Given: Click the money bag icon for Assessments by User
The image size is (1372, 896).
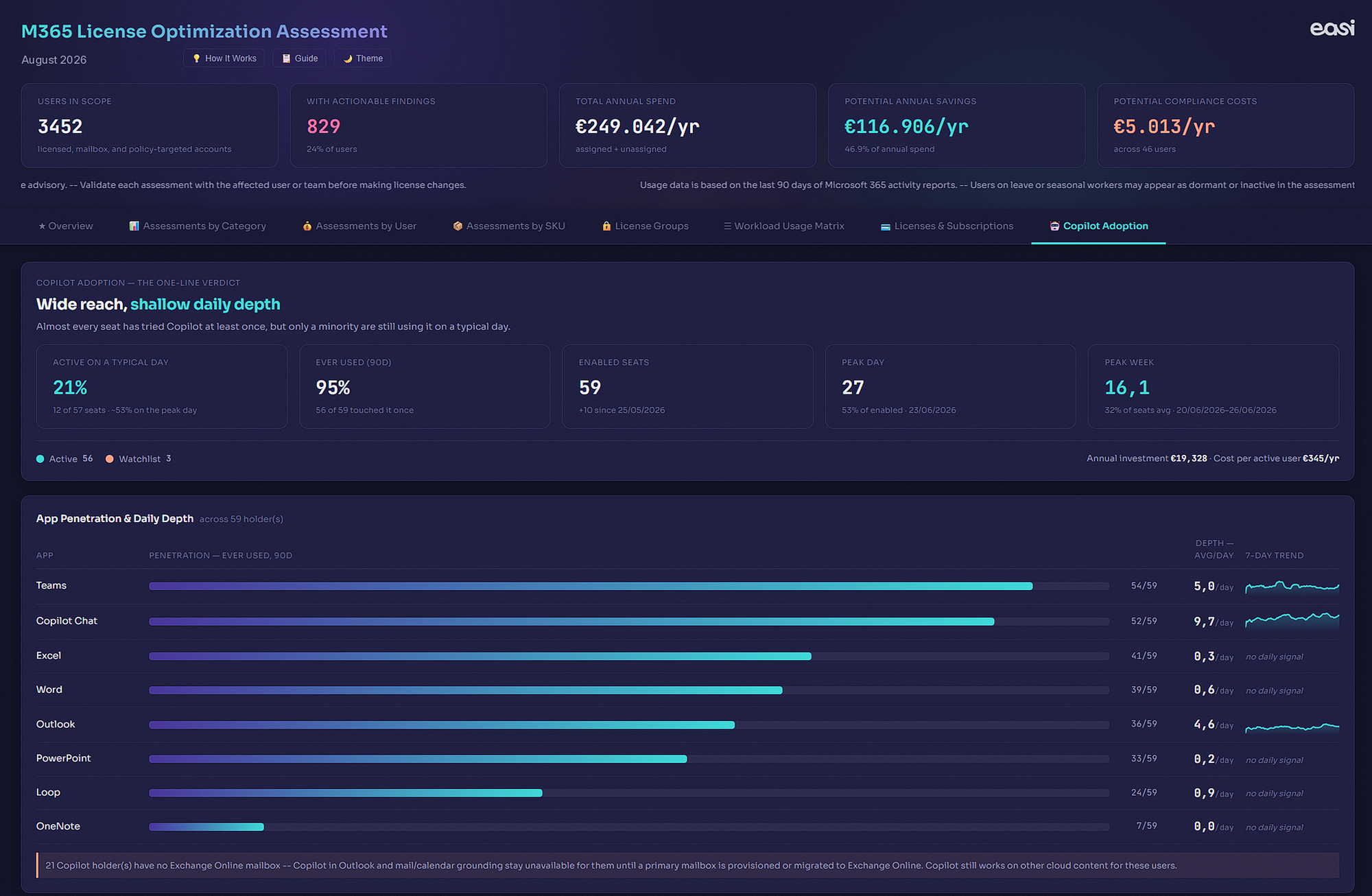Looking at the screenshot, I should click(307, 226).
